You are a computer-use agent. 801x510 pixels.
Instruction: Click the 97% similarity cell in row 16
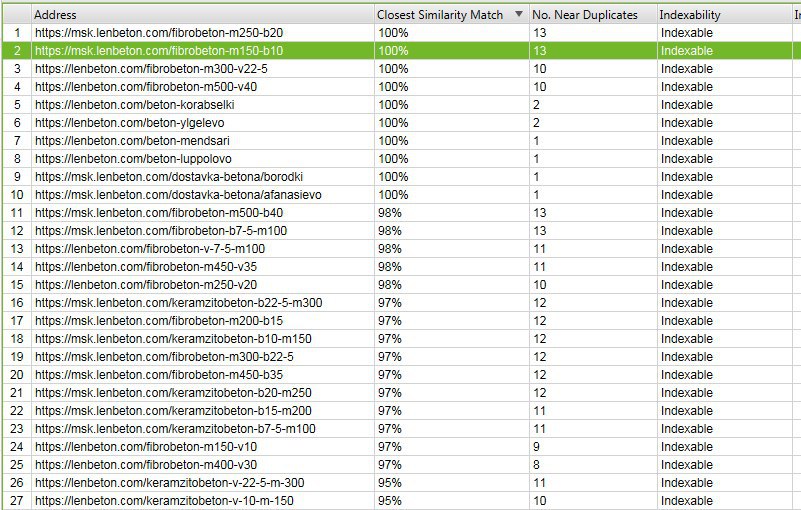452,303
